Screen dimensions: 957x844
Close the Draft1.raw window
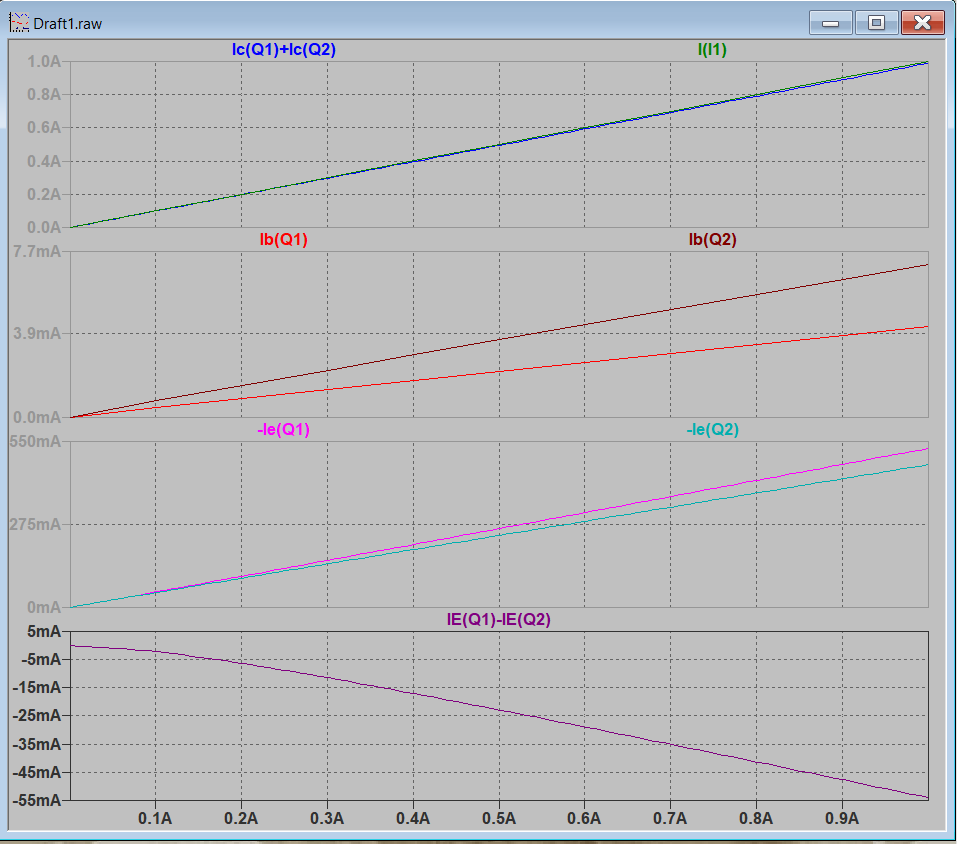point(923,23)
